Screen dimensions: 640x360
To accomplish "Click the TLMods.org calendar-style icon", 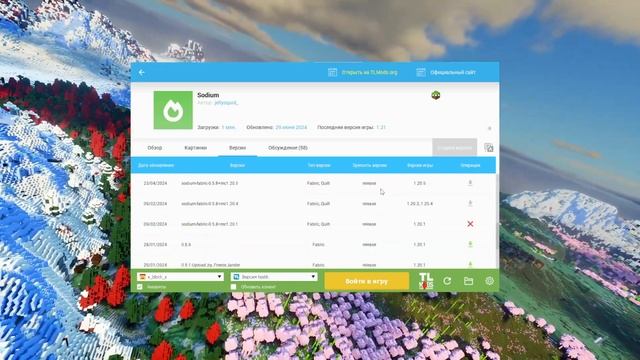I will (x=332, y=72).
